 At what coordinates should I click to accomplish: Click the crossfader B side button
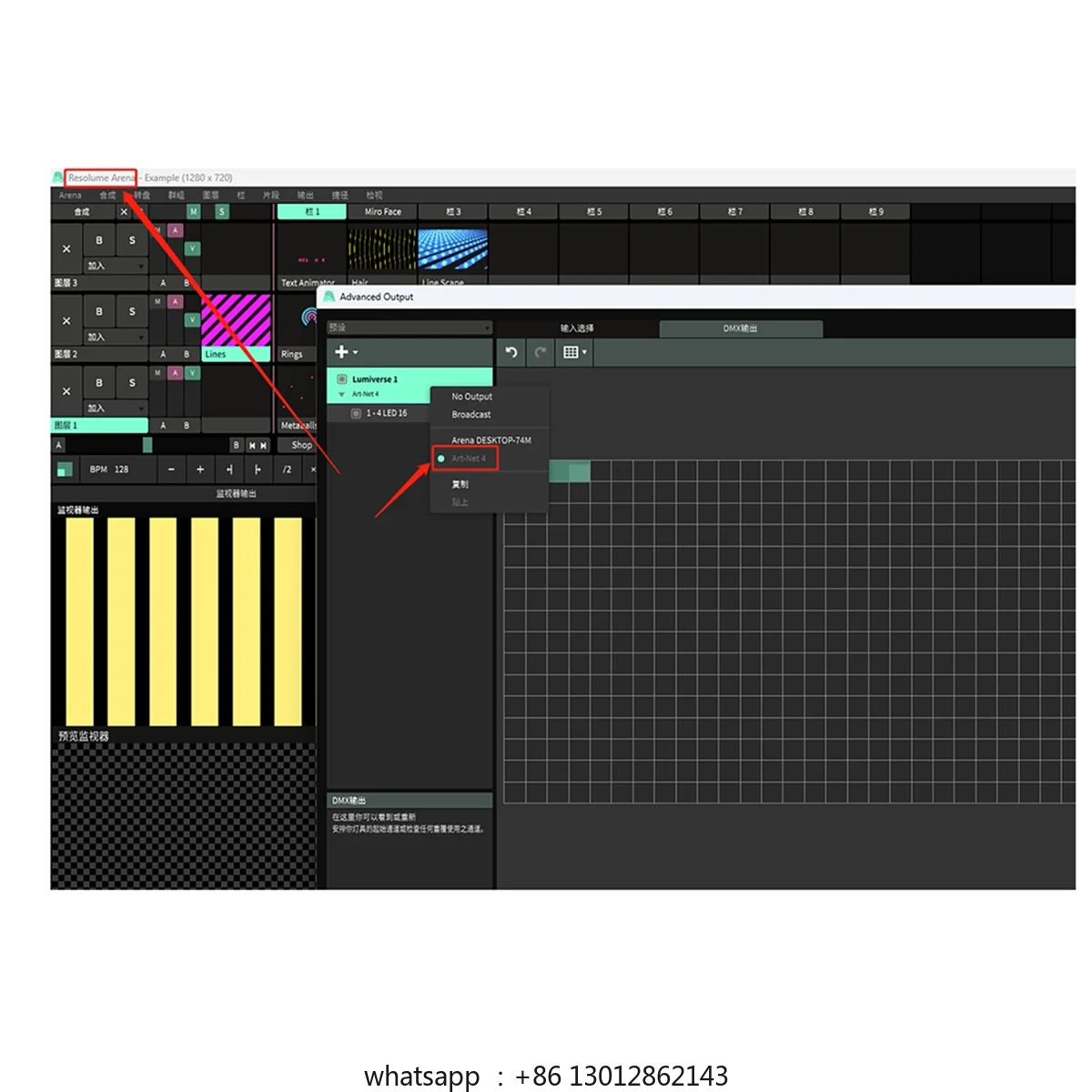tap(236, 445)
